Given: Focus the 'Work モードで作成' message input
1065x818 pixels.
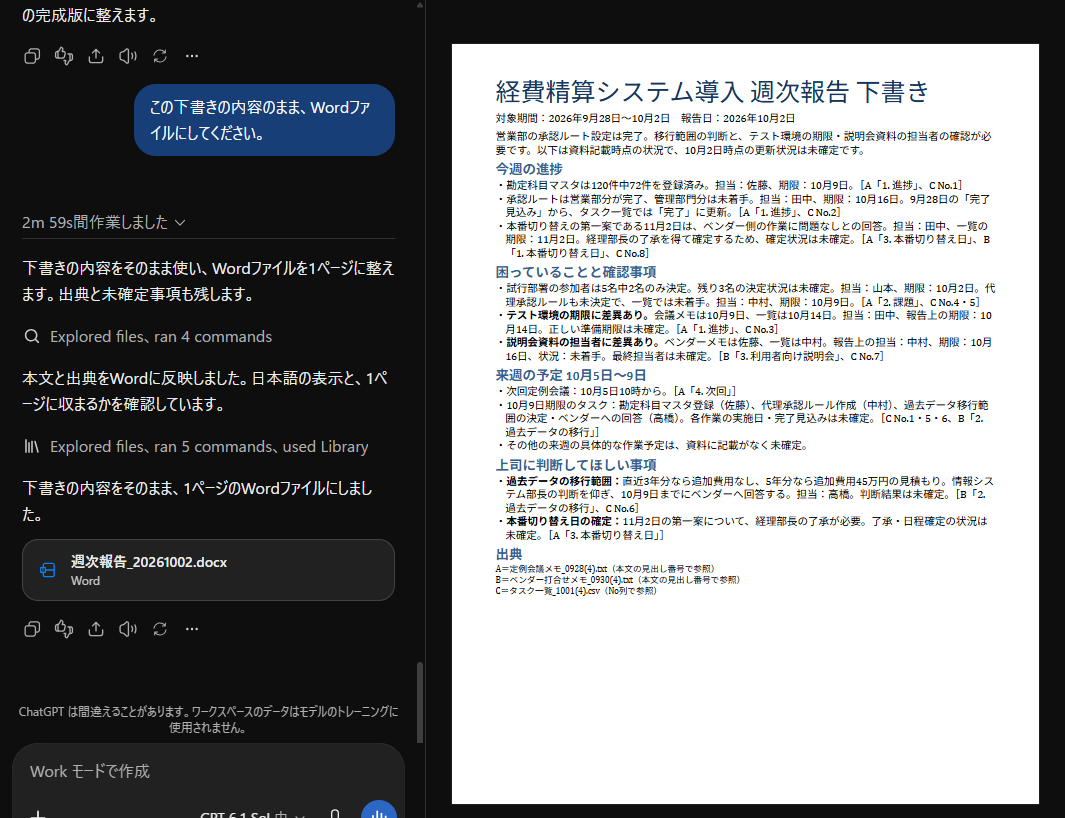Looking at the screenshot, I should pyautogui.click(x=208, y=772).
